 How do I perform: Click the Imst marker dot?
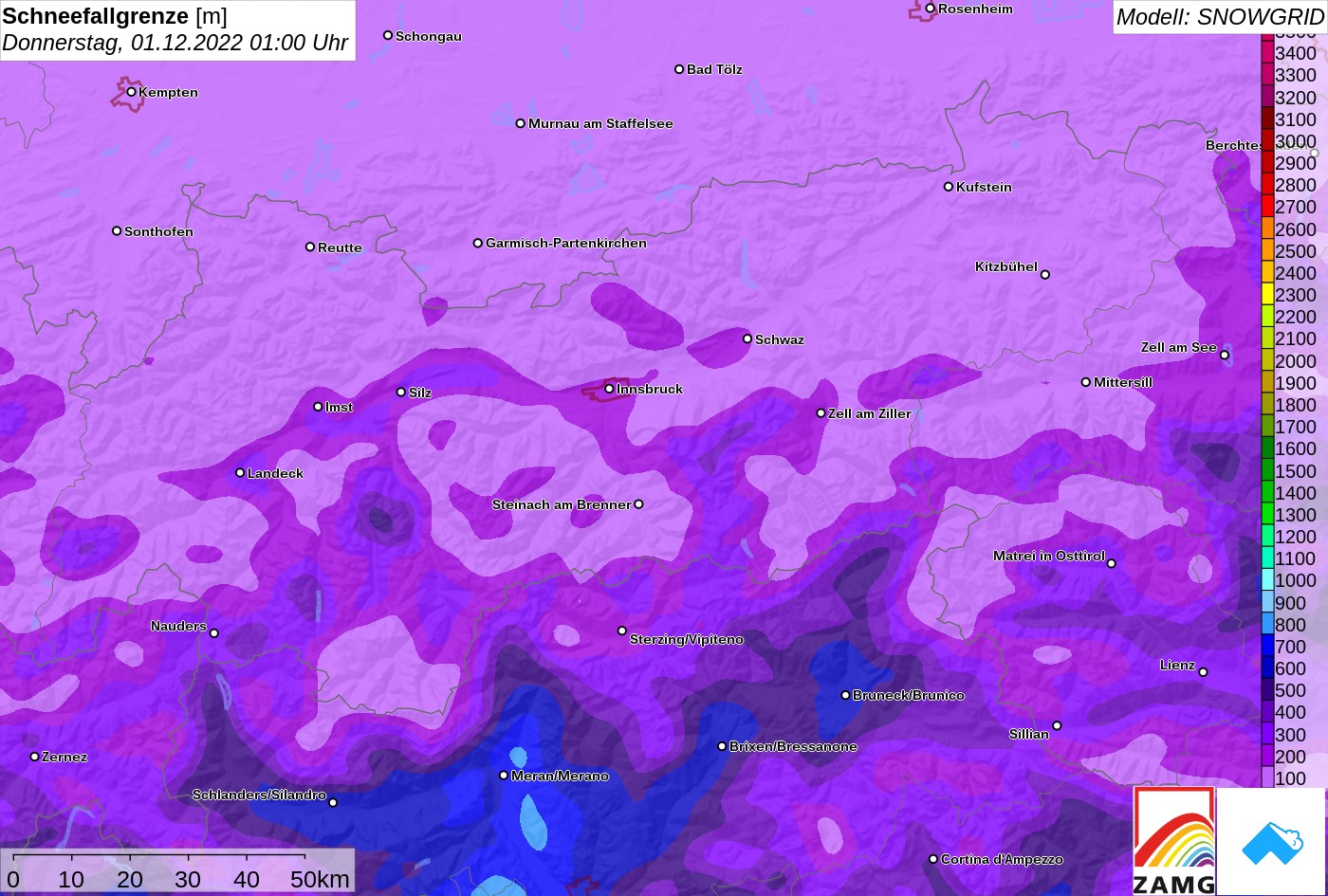click(x=318, y=407)
